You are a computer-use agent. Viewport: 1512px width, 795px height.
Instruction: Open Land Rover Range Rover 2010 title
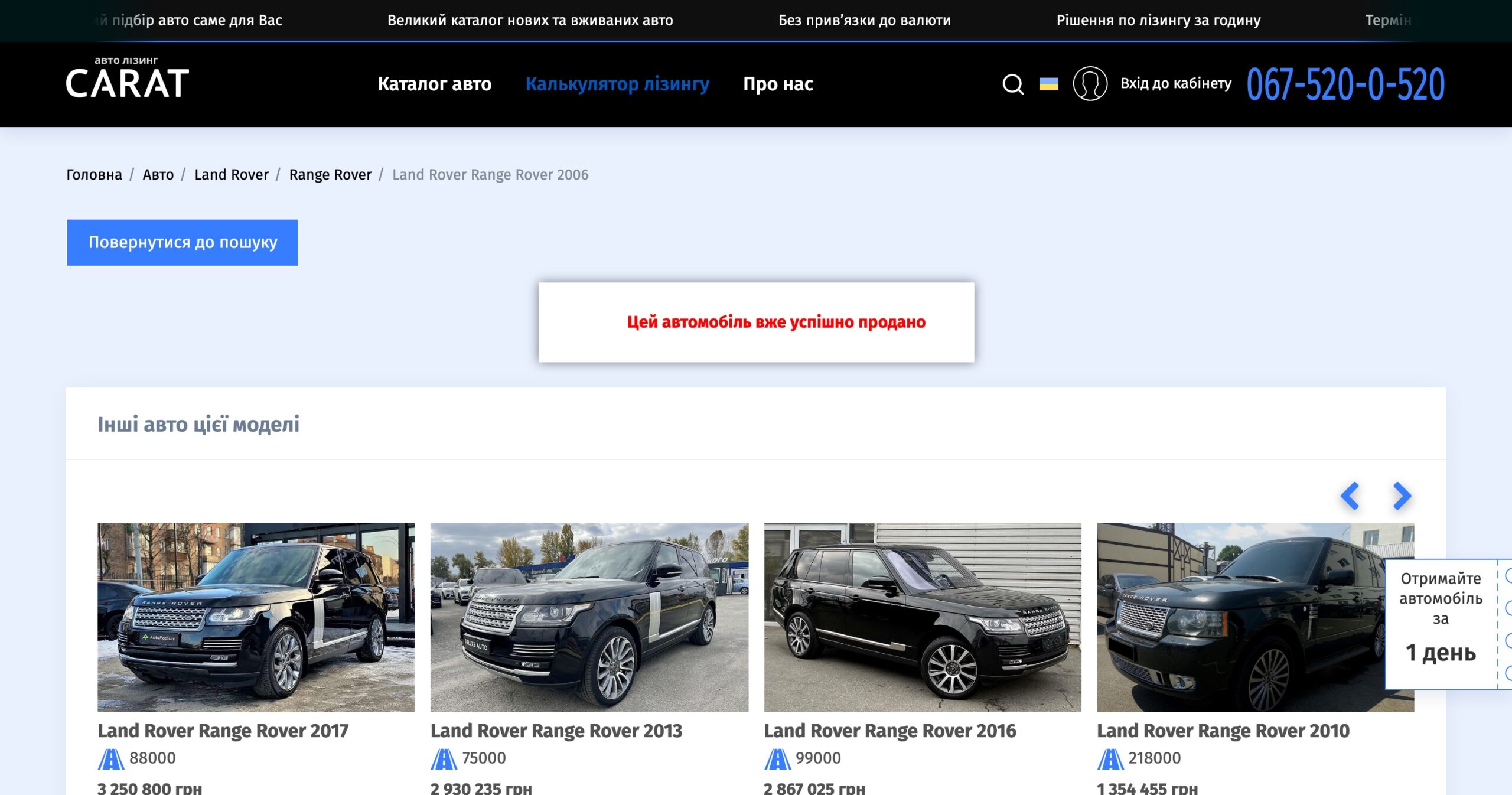(x=1223, y=731)
